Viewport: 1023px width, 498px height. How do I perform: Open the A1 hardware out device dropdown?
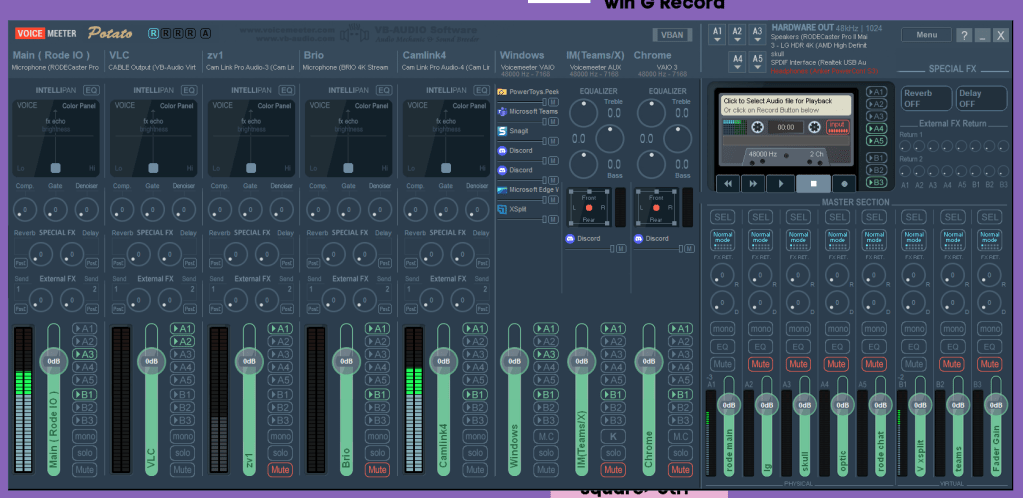click(x=718, y=34)
